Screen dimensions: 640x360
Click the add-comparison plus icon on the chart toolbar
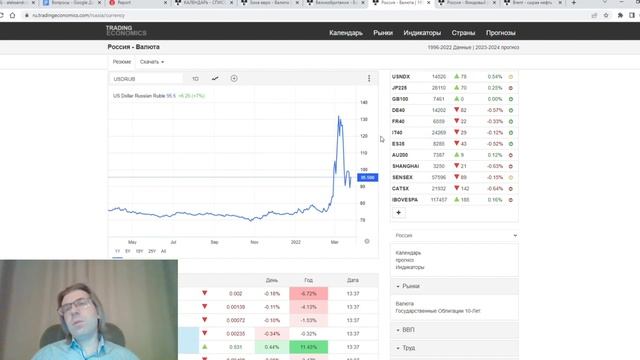click(234, 78)
